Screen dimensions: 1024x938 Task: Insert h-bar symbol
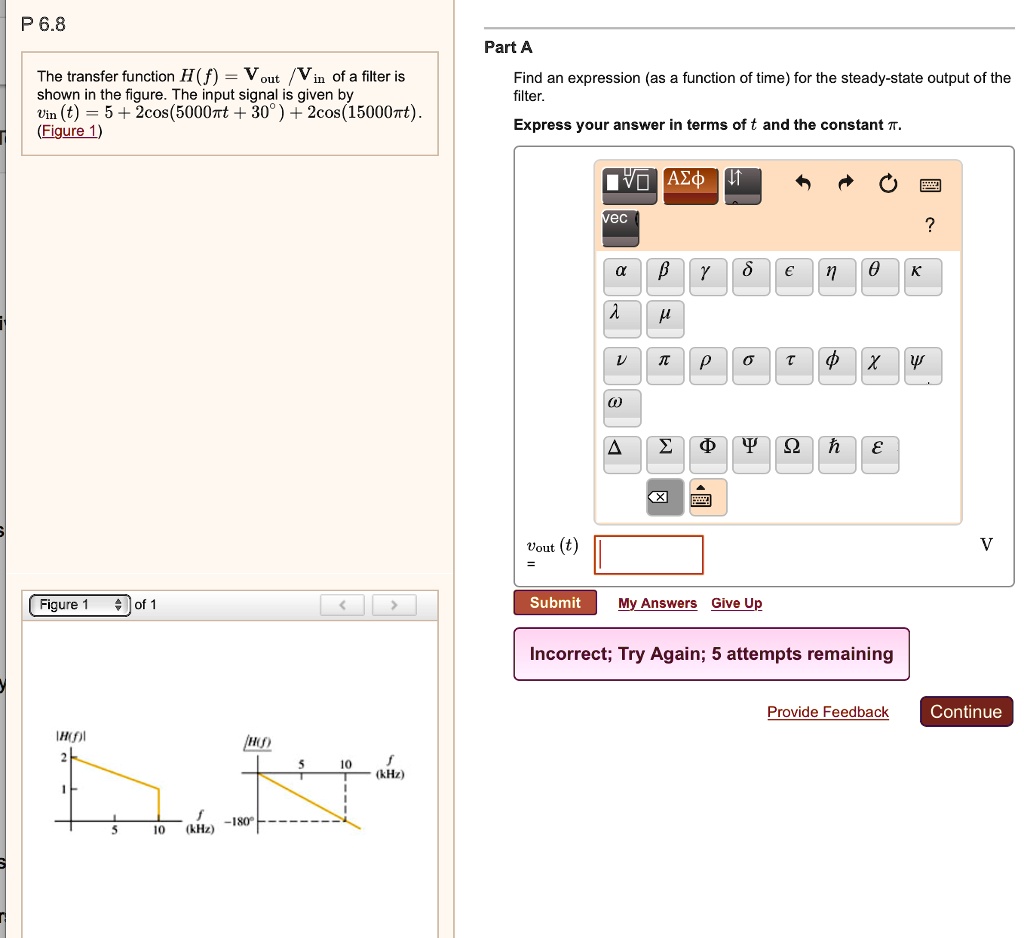point(837,455)
